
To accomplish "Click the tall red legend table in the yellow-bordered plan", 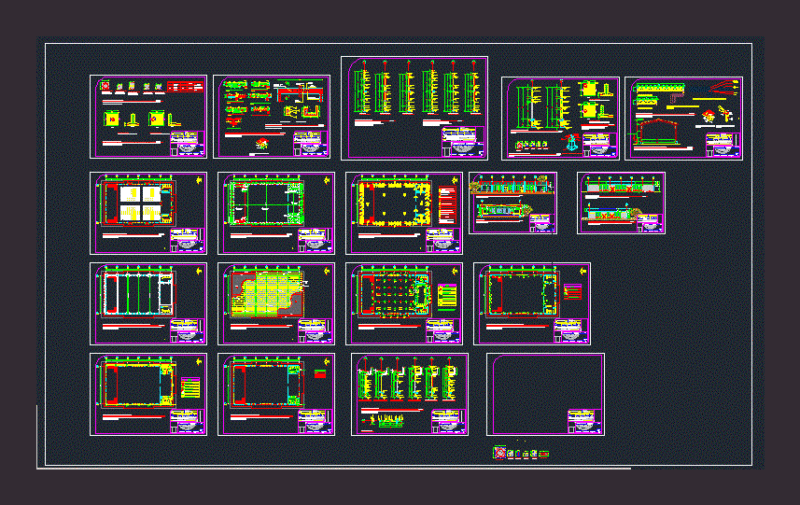I will pyautogui.click(x=447, y=205).
